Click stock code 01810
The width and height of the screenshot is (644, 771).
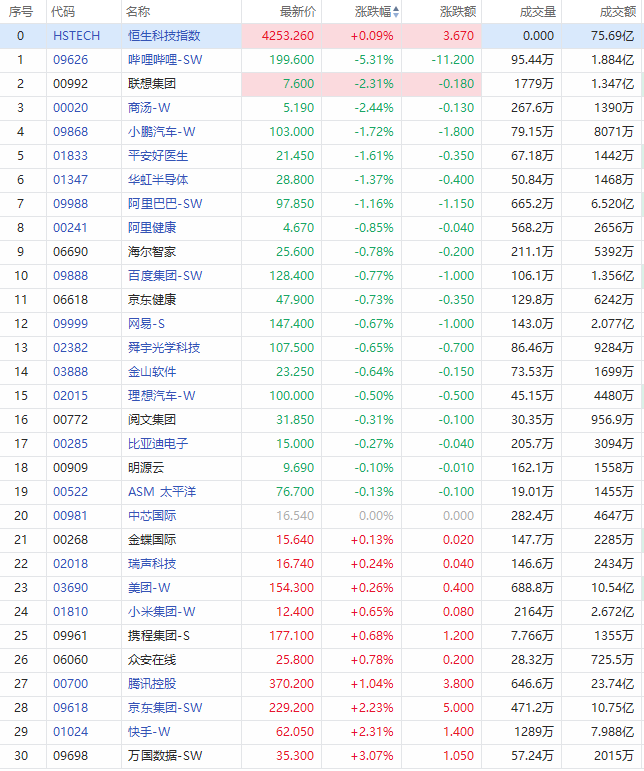point(71,612)
